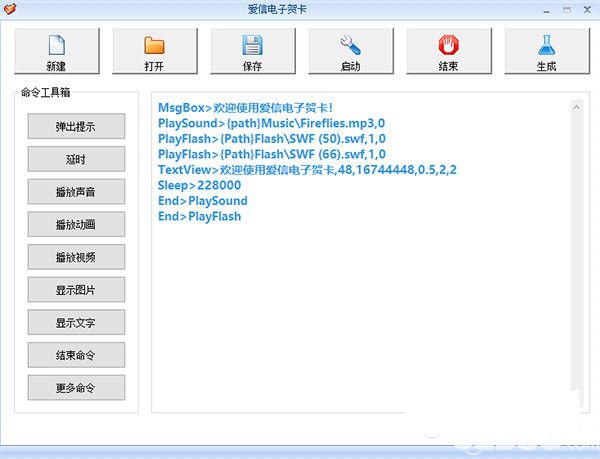Add a 延时 delay command
600x459 pixels.
pos(76,159)
